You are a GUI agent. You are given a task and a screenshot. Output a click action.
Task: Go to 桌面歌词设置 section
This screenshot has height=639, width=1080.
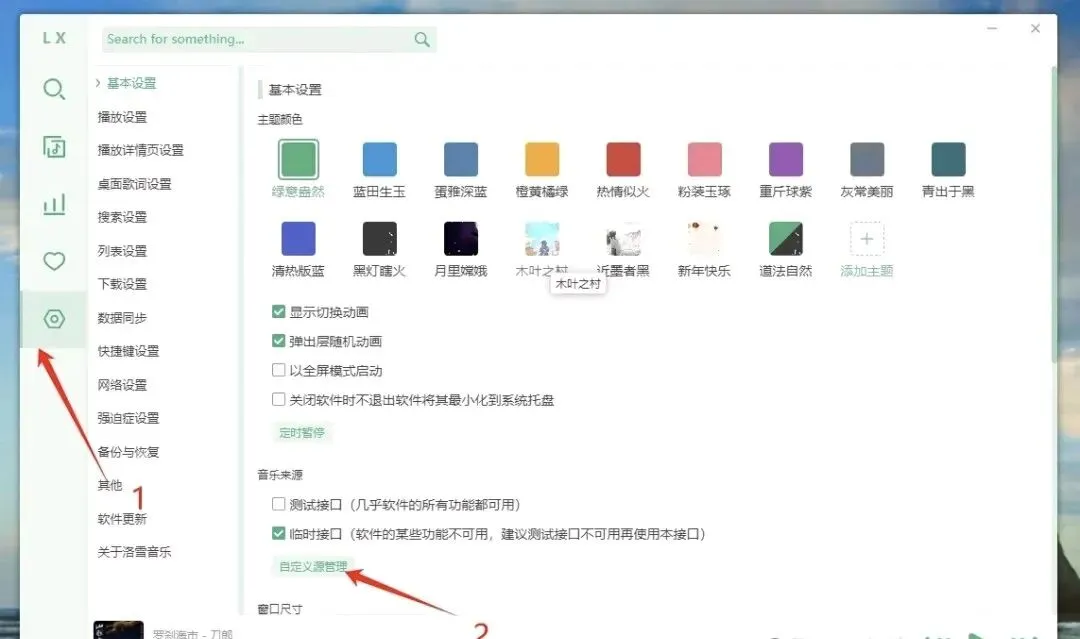pos(134,184)
